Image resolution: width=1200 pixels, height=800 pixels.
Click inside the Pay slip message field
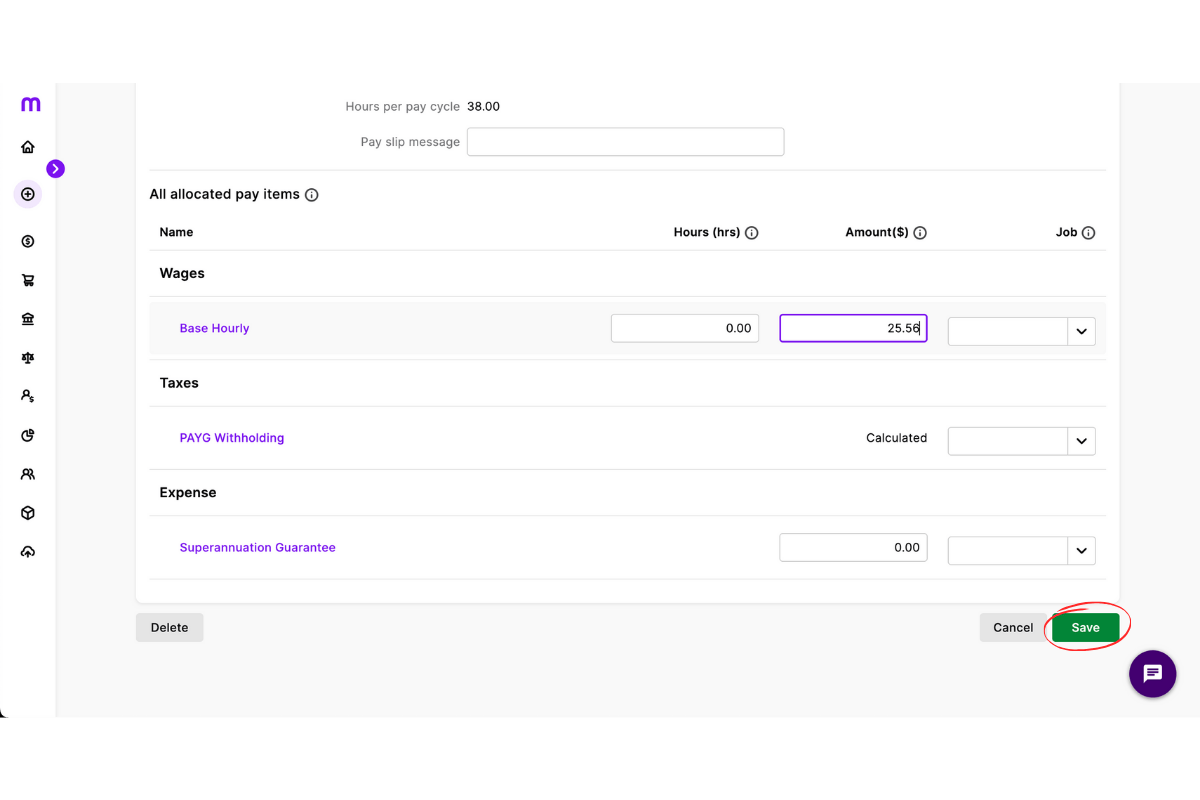[x=625, y=141]
